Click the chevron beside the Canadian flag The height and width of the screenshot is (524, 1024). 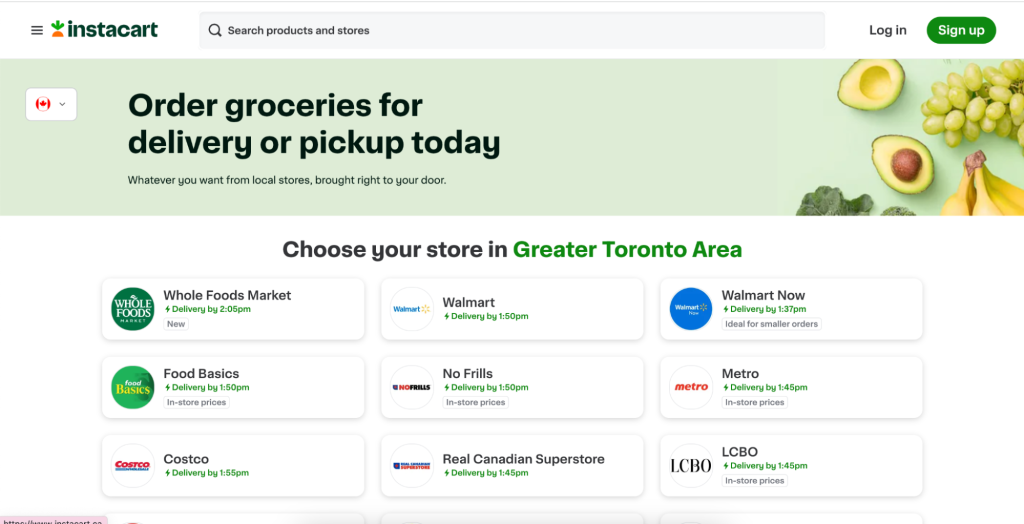pyautogui.click(x=63, y=104)
